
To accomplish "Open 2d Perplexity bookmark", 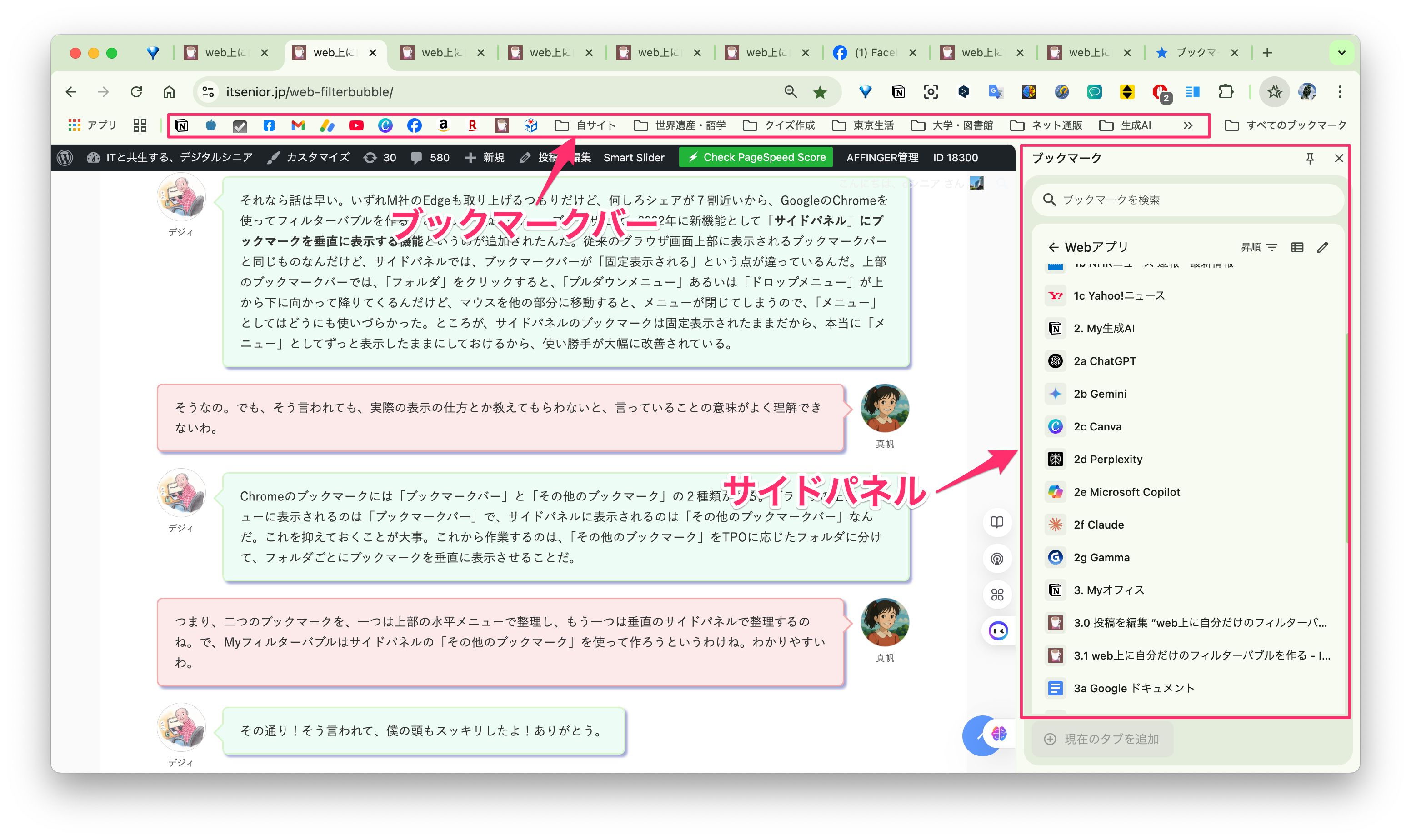I will [1187, 459].
